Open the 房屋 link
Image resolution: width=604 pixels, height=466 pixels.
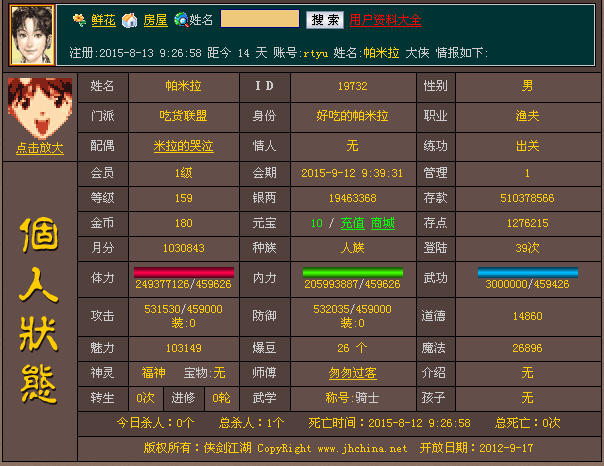pos(155,20)
